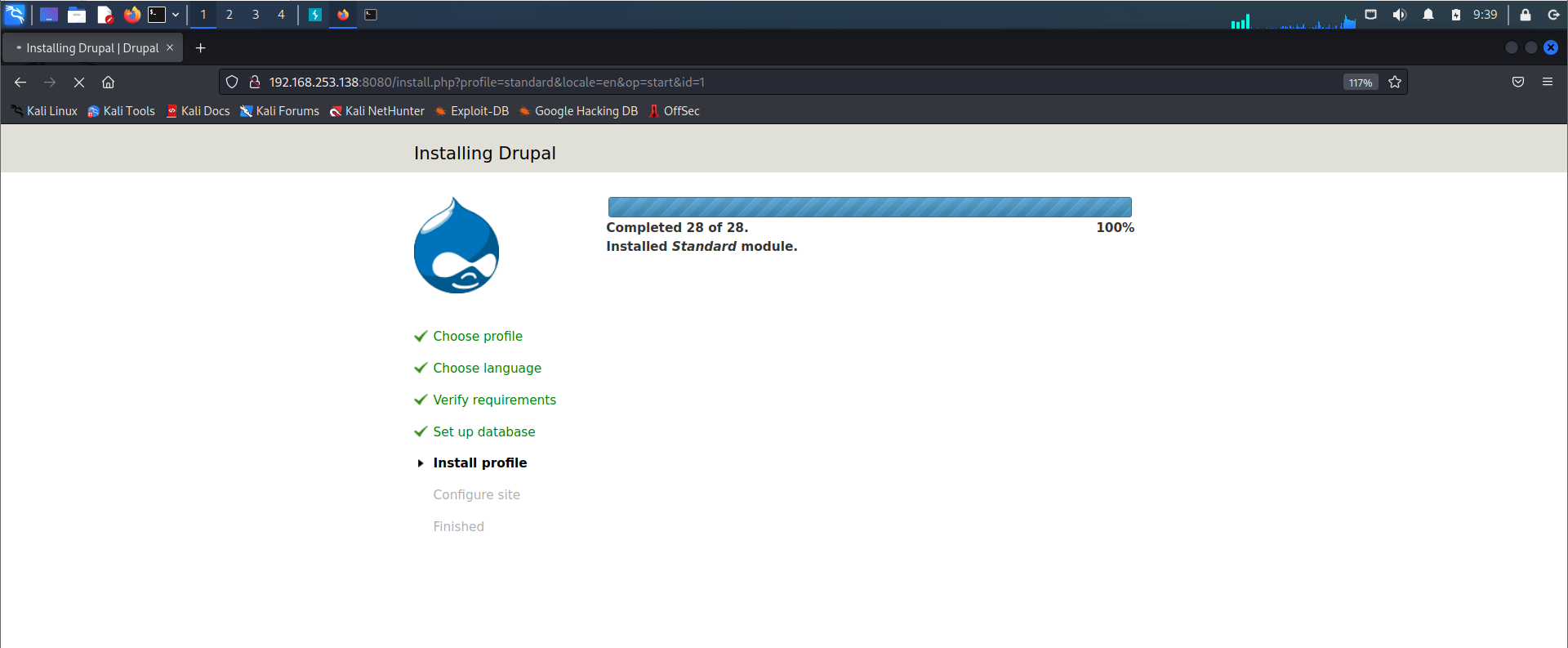Click the 100% progress label
Screen dimensions: 1568x648
[x=1115, y=227]
